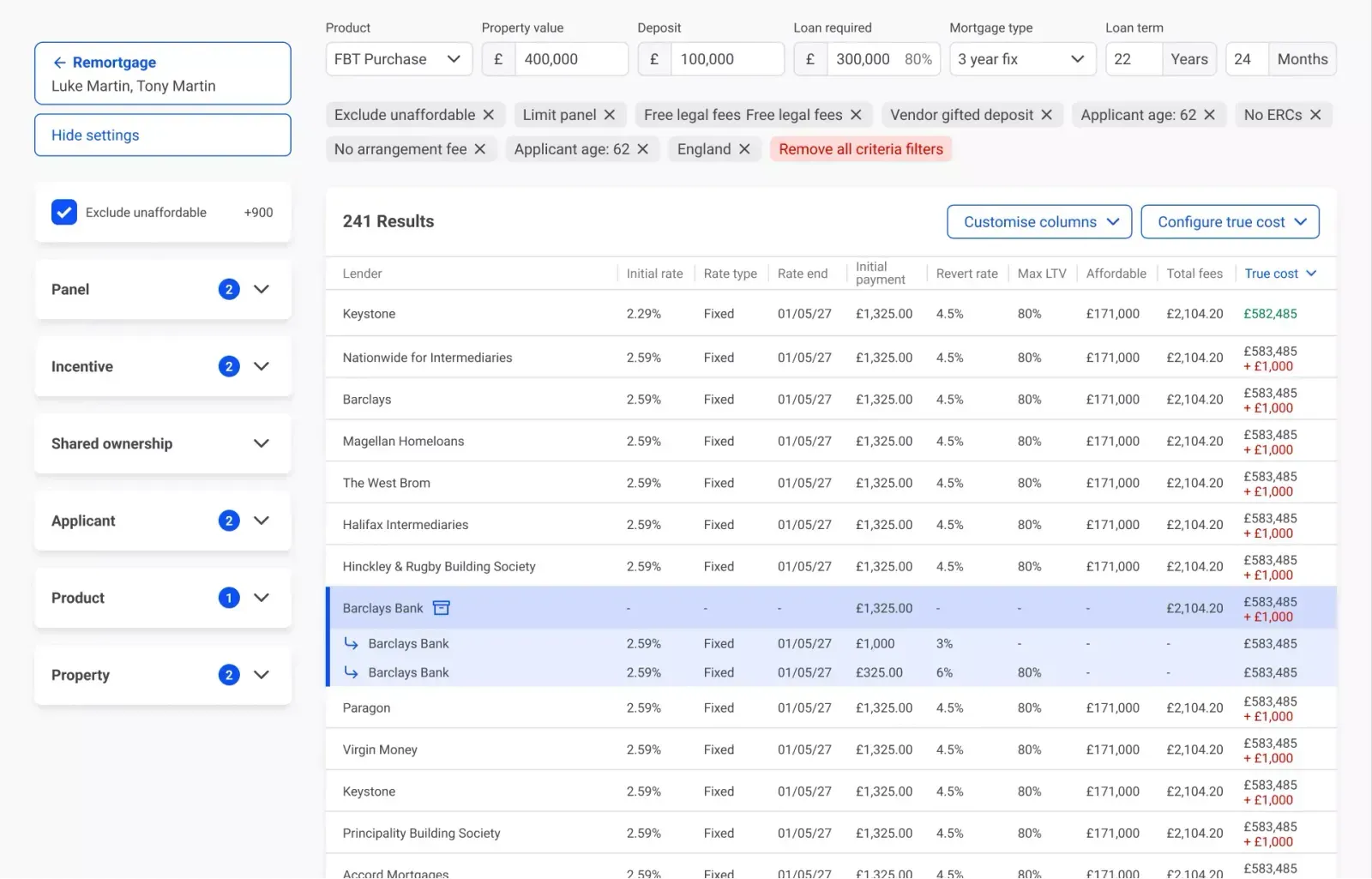Remove the Free legal fees filter chip
The height and width of the screenshot is (879, 1372).
[856, 115]
